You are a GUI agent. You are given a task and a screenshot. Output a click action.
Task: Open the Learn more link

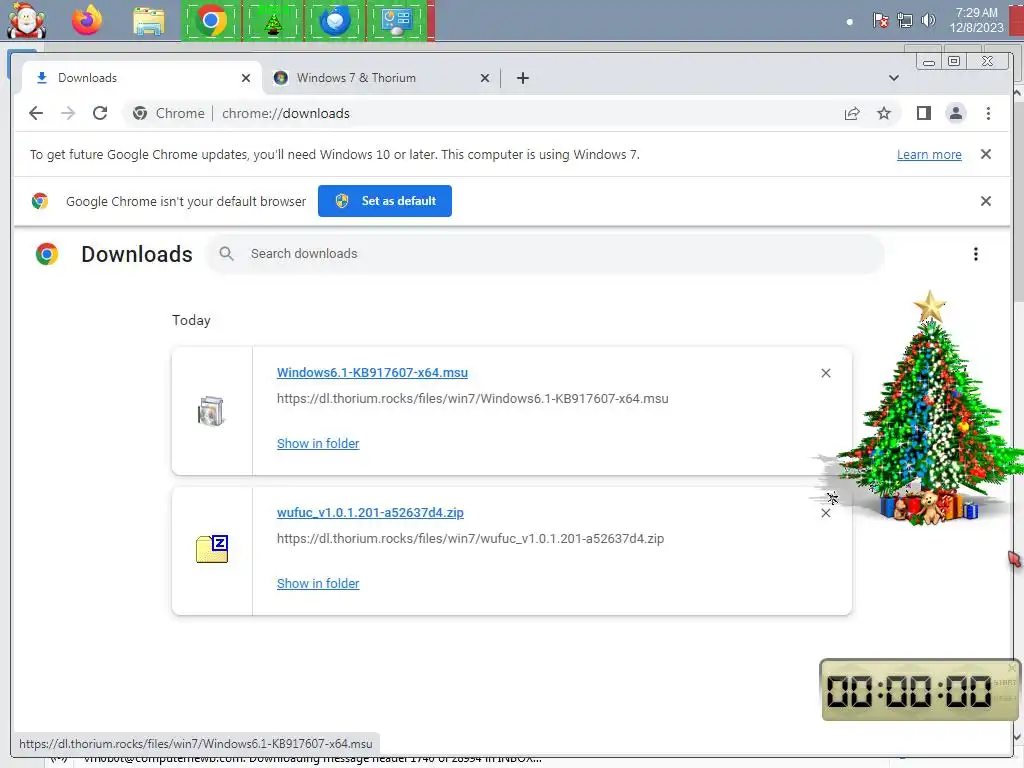pyautogui.click(x=929, y=155)
